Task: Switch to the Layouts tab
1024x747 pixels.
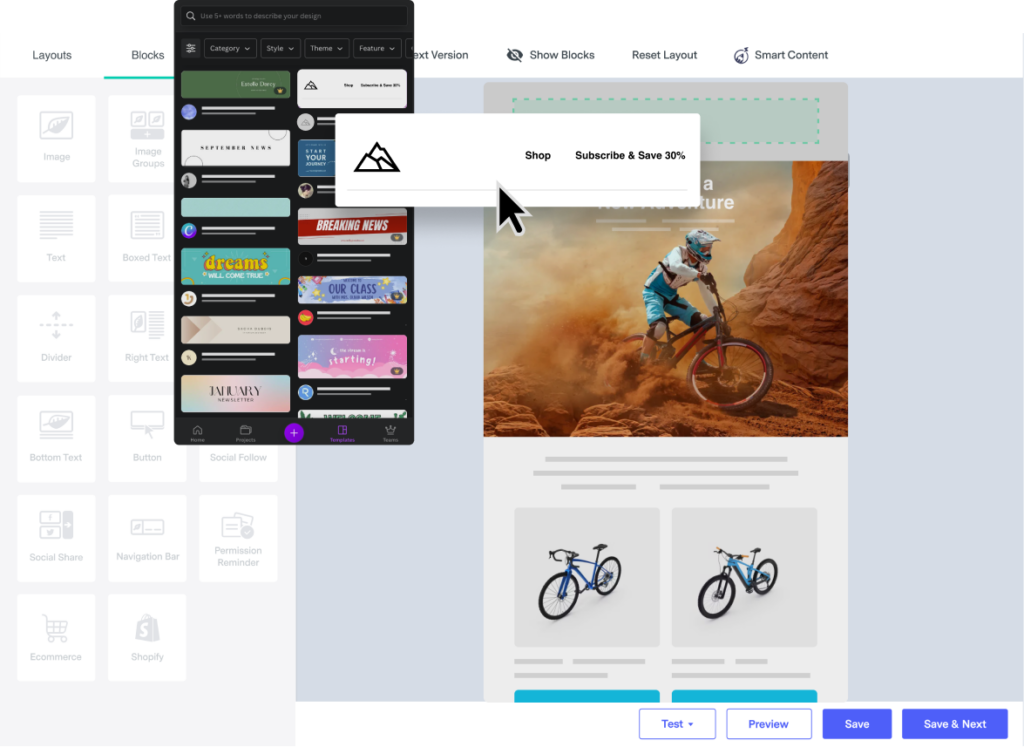Action: tap(52, 55)
